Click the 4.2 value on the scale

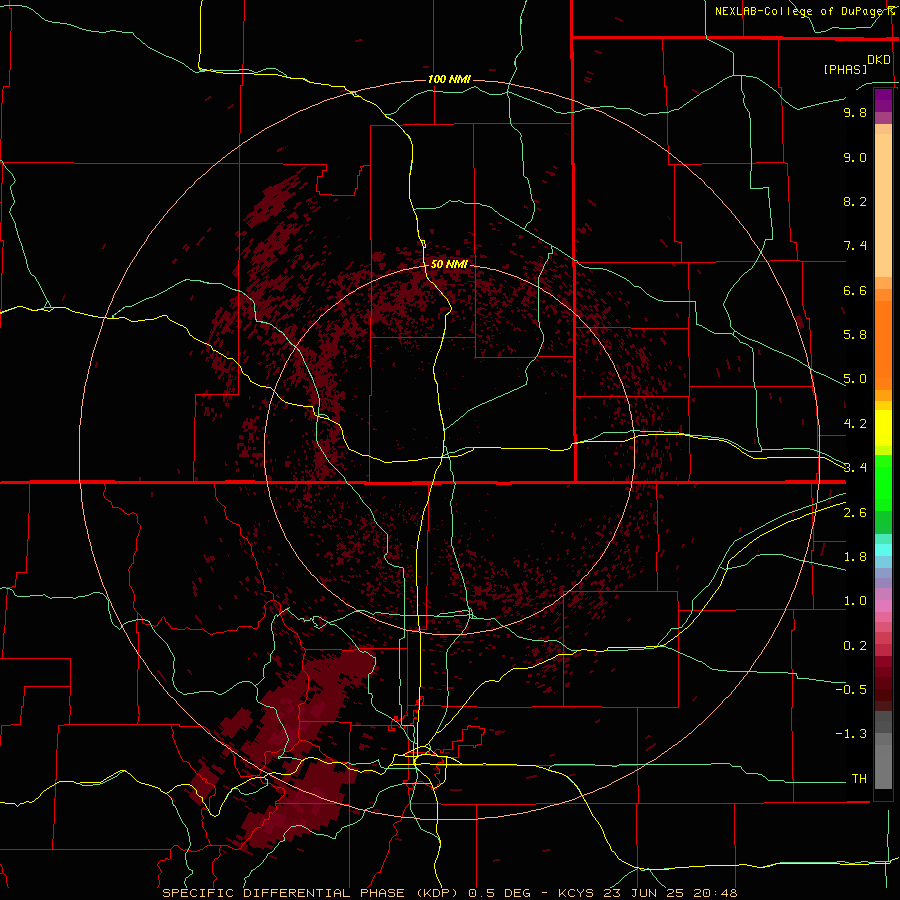click(855, 424)
